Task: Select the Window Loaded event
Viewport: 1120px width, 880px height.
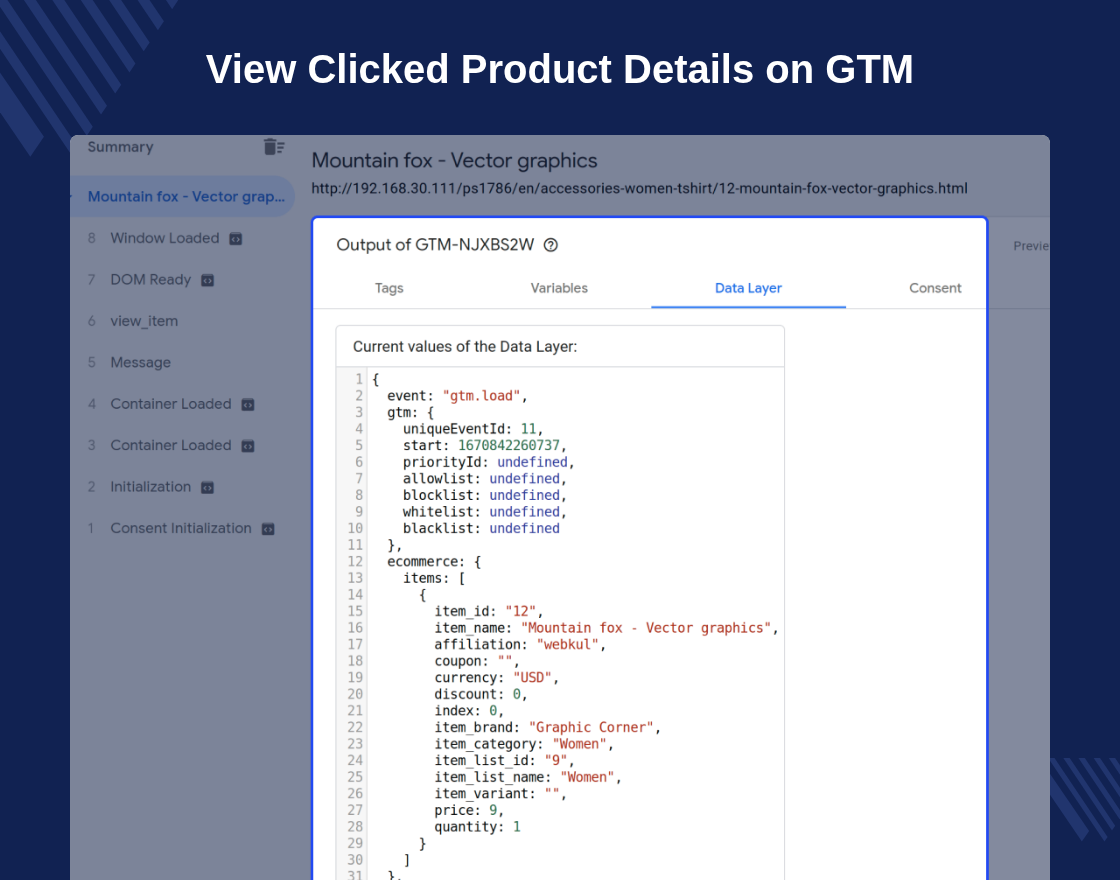Action: (x=164, y=239)
